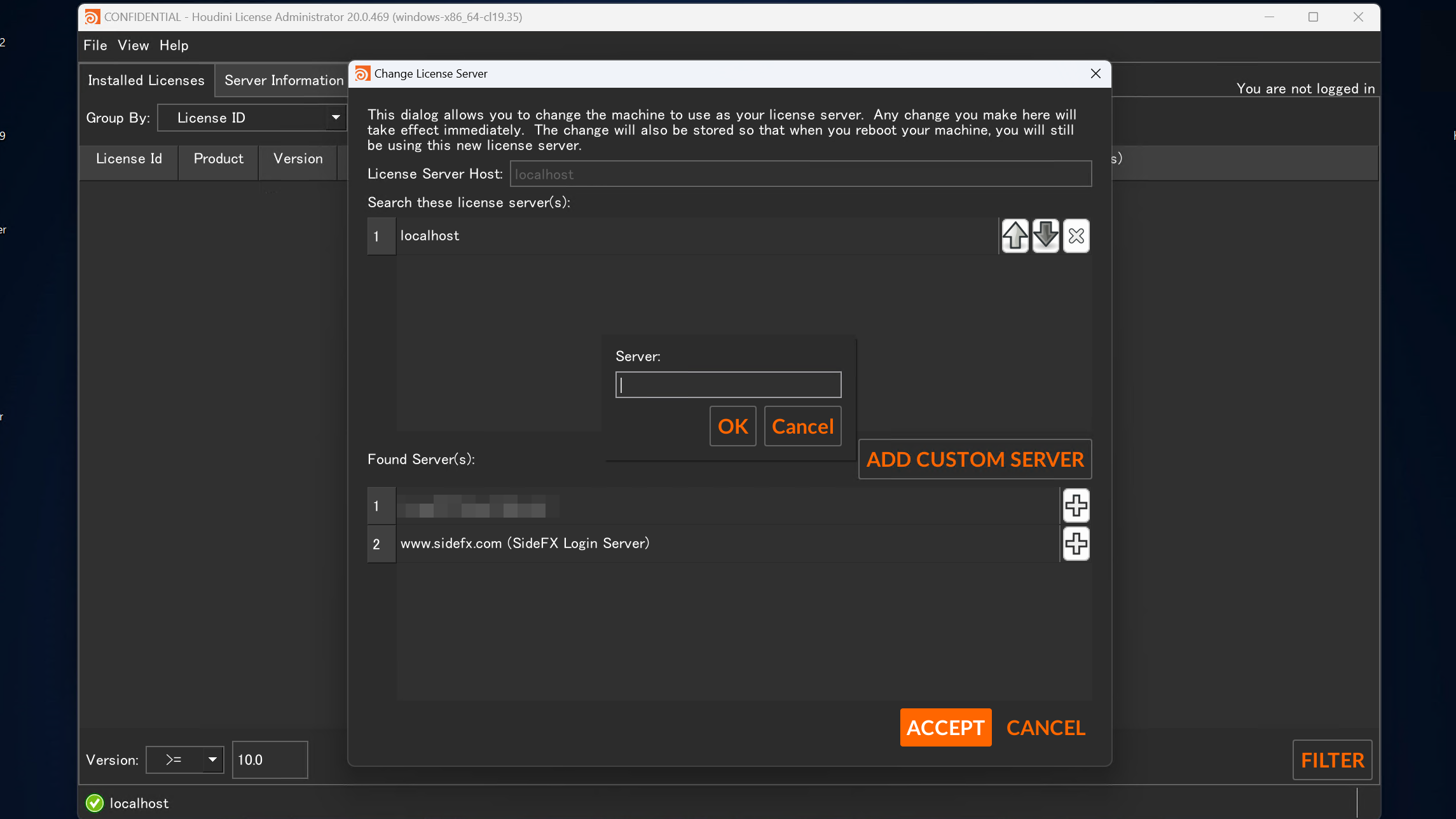
Task: Open the File menu
Action: pos(95,45)
